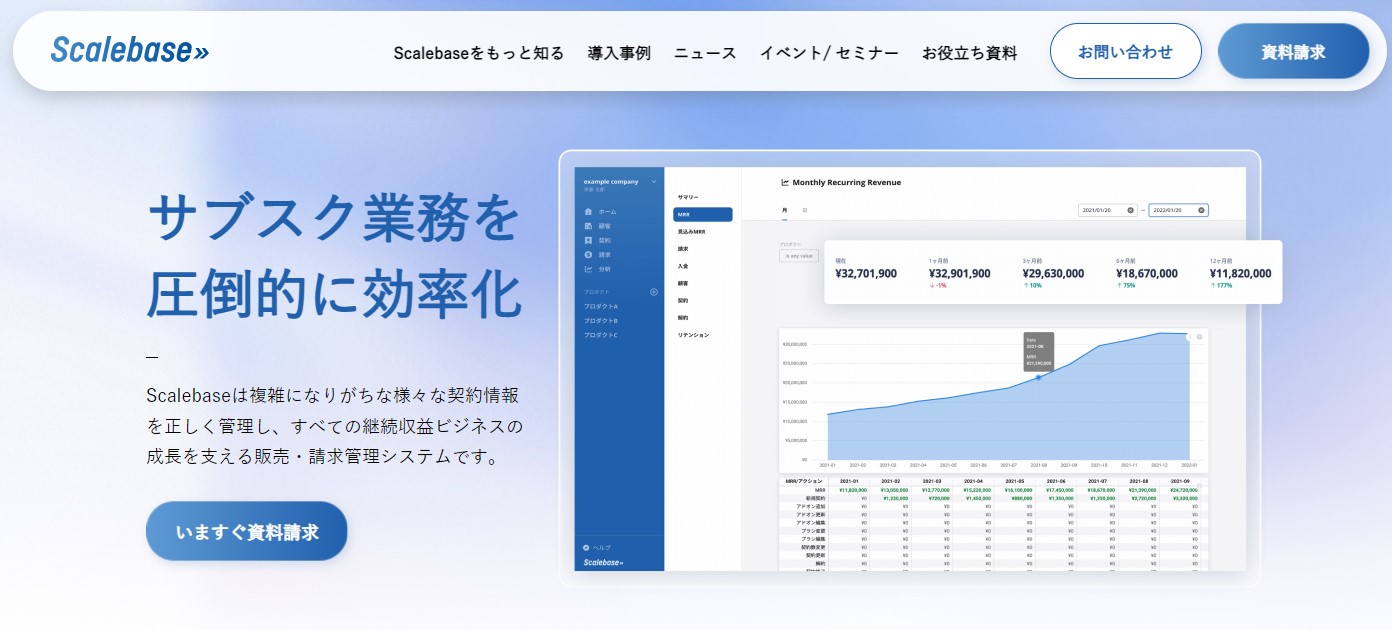The image size is (1392, 630).
Task: Open the Scalebaseをもっと知る menu
Action: 479,53
